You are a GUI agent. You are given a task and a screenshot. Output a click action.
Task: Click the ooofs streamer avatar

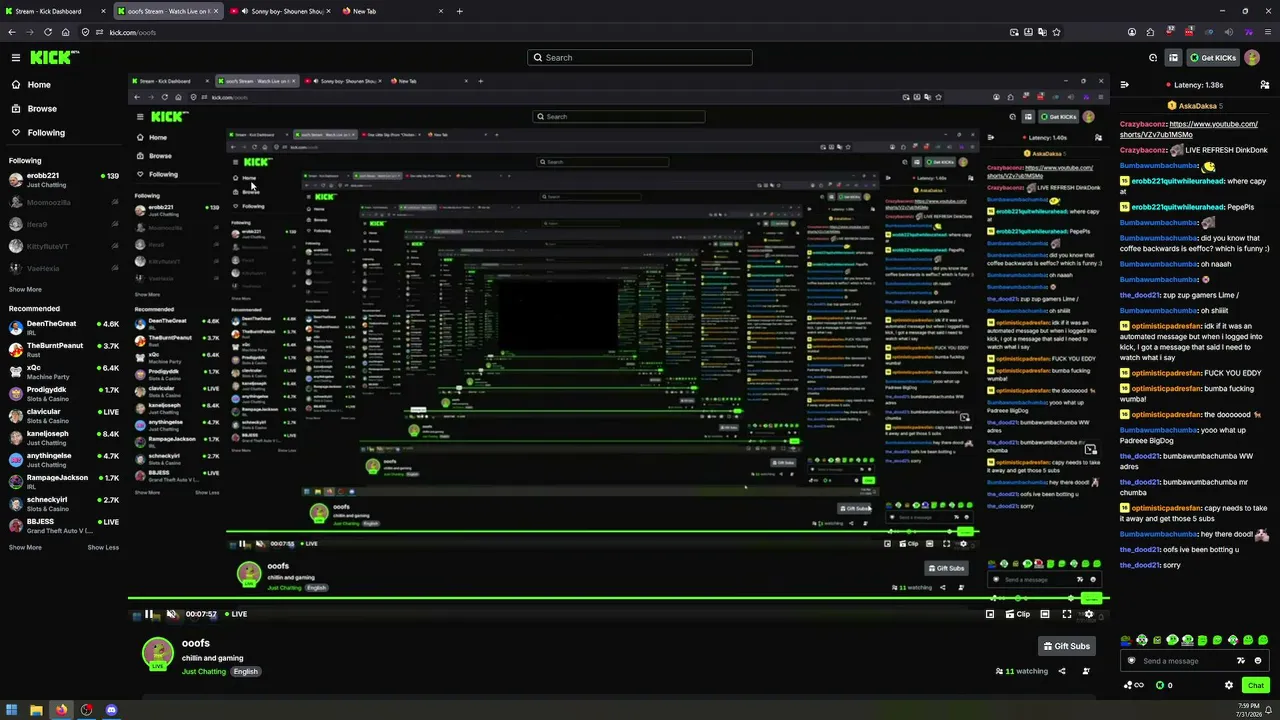tap(157, 653)
